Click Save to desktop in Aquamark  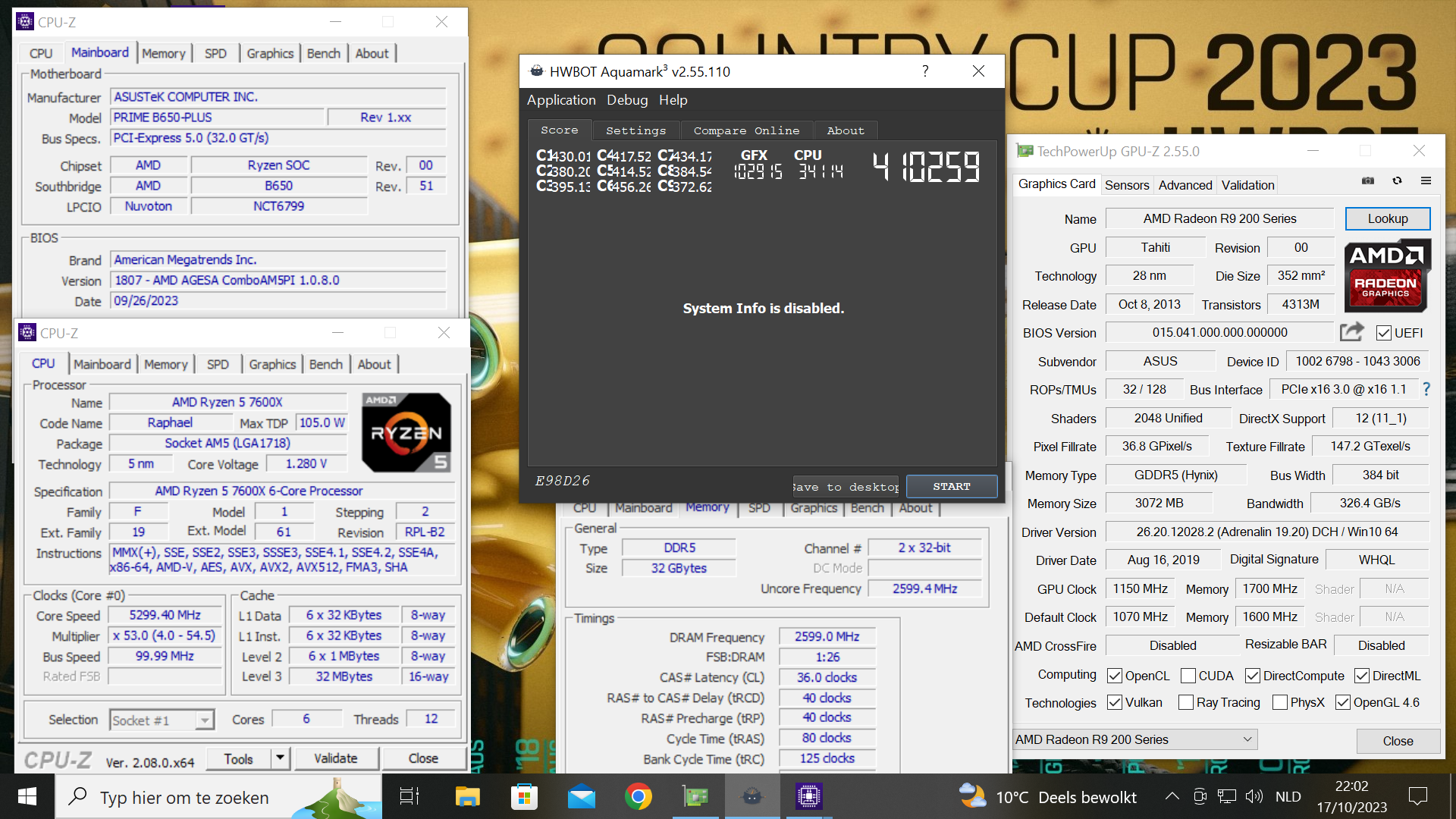point(846,487)
